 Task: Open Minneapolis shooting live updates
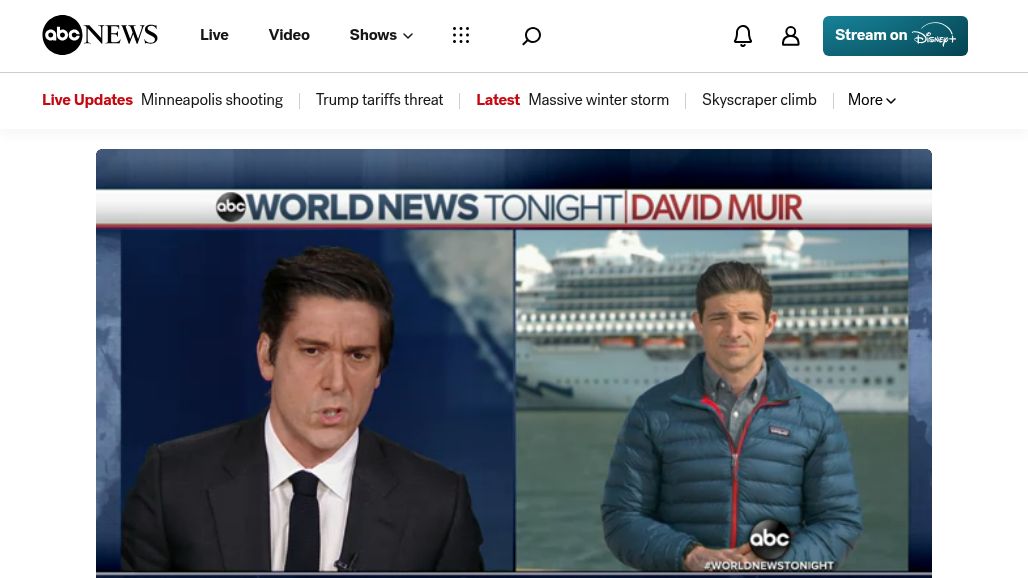[x=211, y=100]
